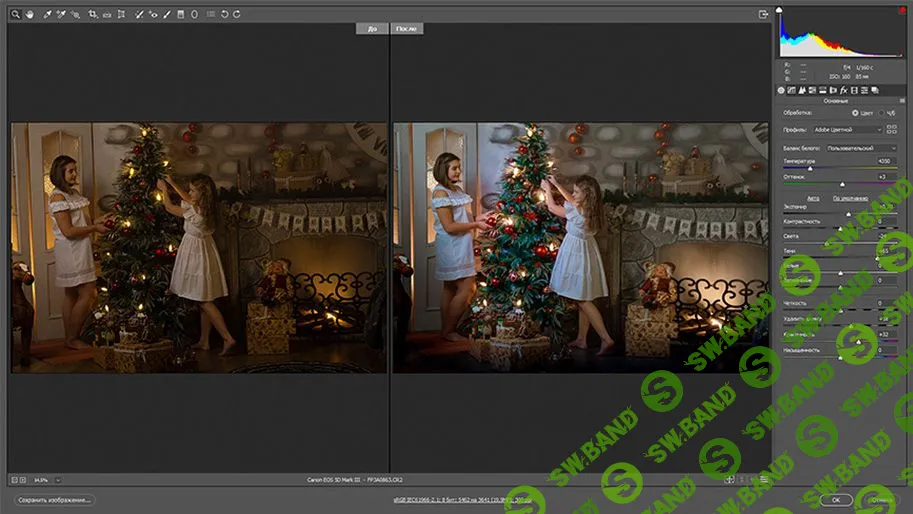
Task: Select the Red Eye Removal tool
Action: point(153,14)
